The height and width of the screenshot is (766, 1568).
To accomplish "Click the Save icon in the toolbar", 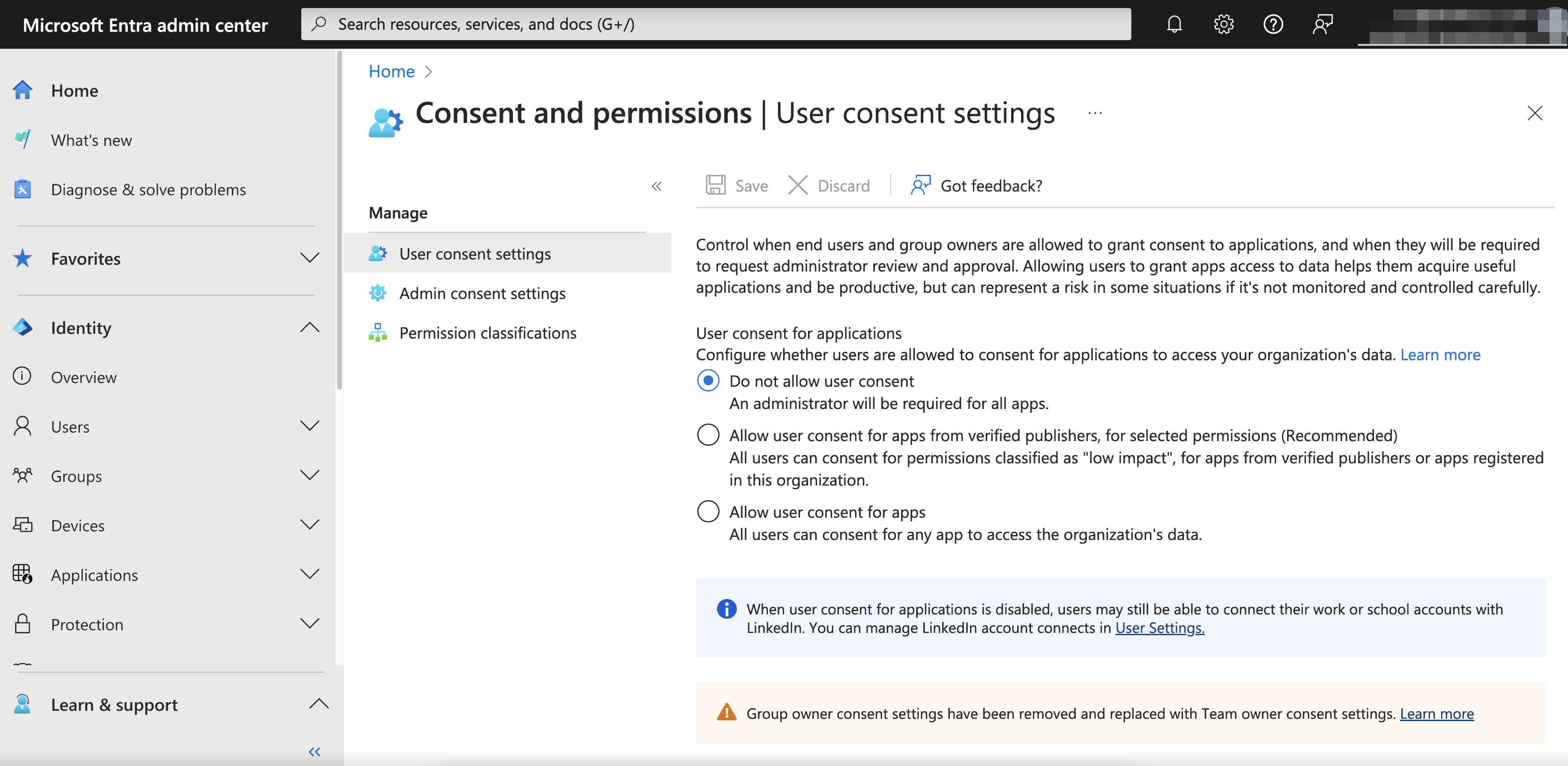I will (x=716, y=185).
